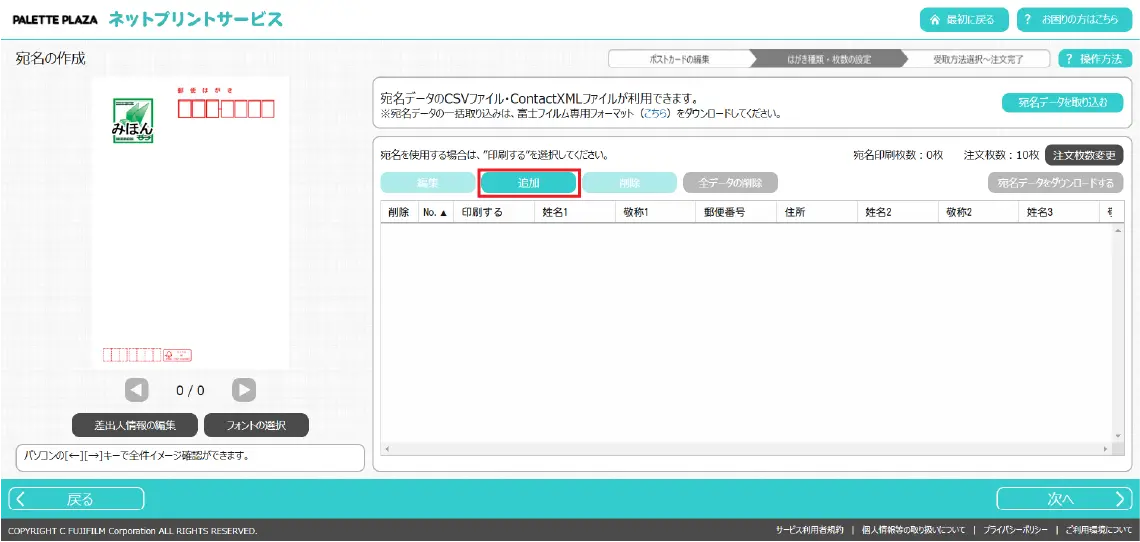Open 操作方法 instructions help button
The height and width of the screenshot is (542, 1140).
[x=1095, y=59]
